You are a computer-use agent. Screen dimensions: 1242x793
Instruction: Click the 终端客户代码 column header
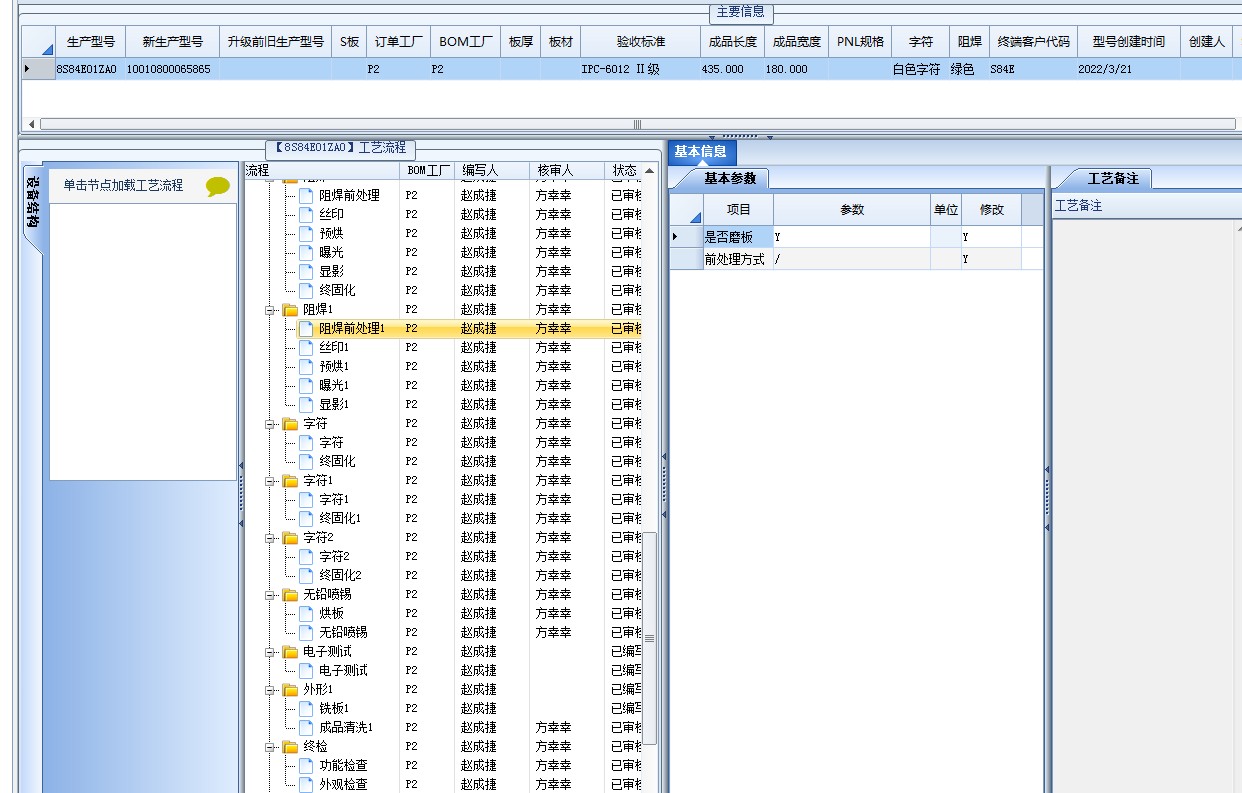tap(1034, 42)
